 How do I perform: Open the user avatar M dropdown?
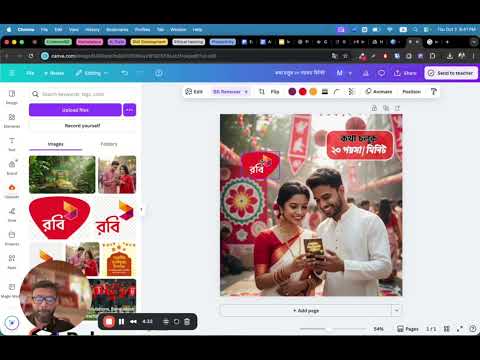tap(343, 73)
